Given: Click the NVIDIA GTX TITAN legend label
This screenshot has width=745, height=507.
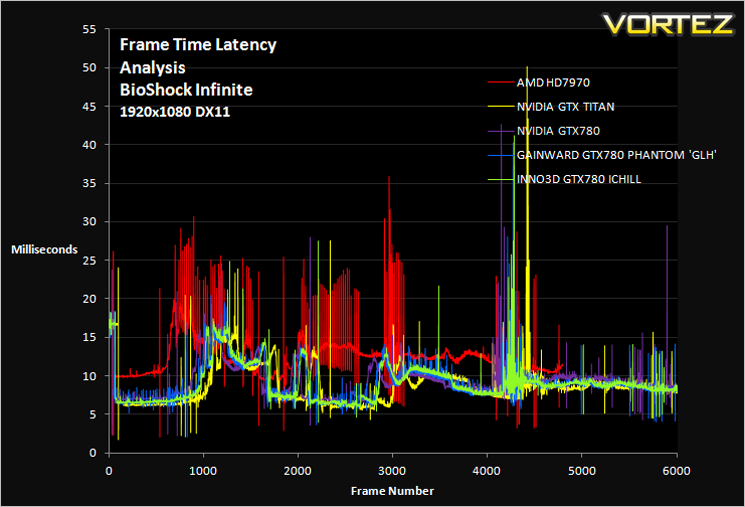Looking at the screenshot, I should [x=565, y=107].
